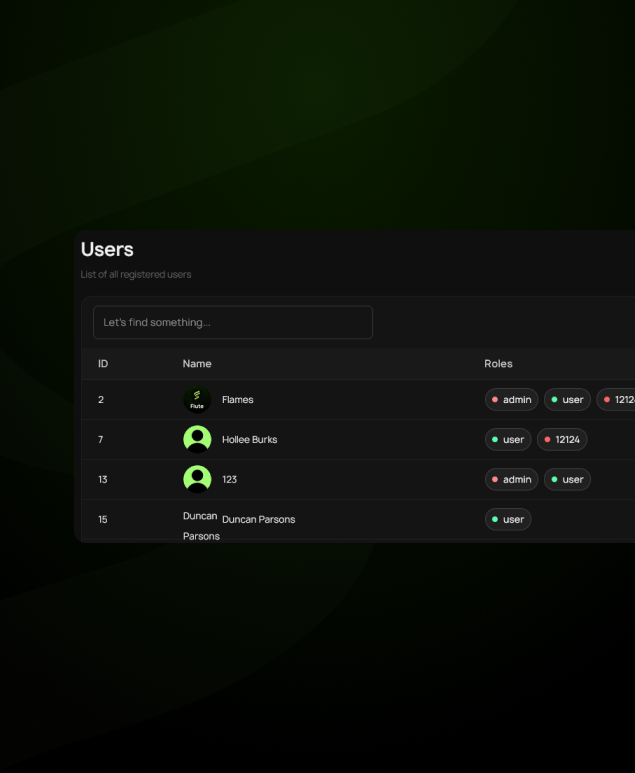
Task: Click the user role badge for Duncan Parsons
Action: pyautogui.click(x=508, y=520)
